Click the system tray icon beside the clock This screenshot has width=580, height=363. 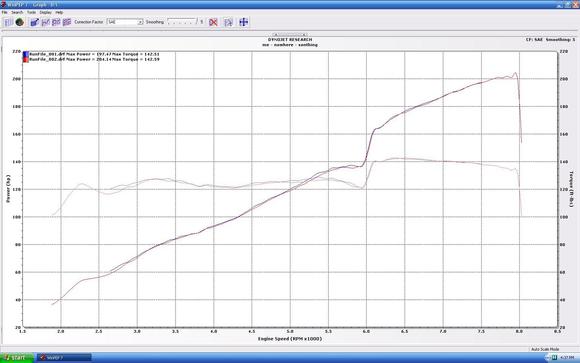pos(554,358)
